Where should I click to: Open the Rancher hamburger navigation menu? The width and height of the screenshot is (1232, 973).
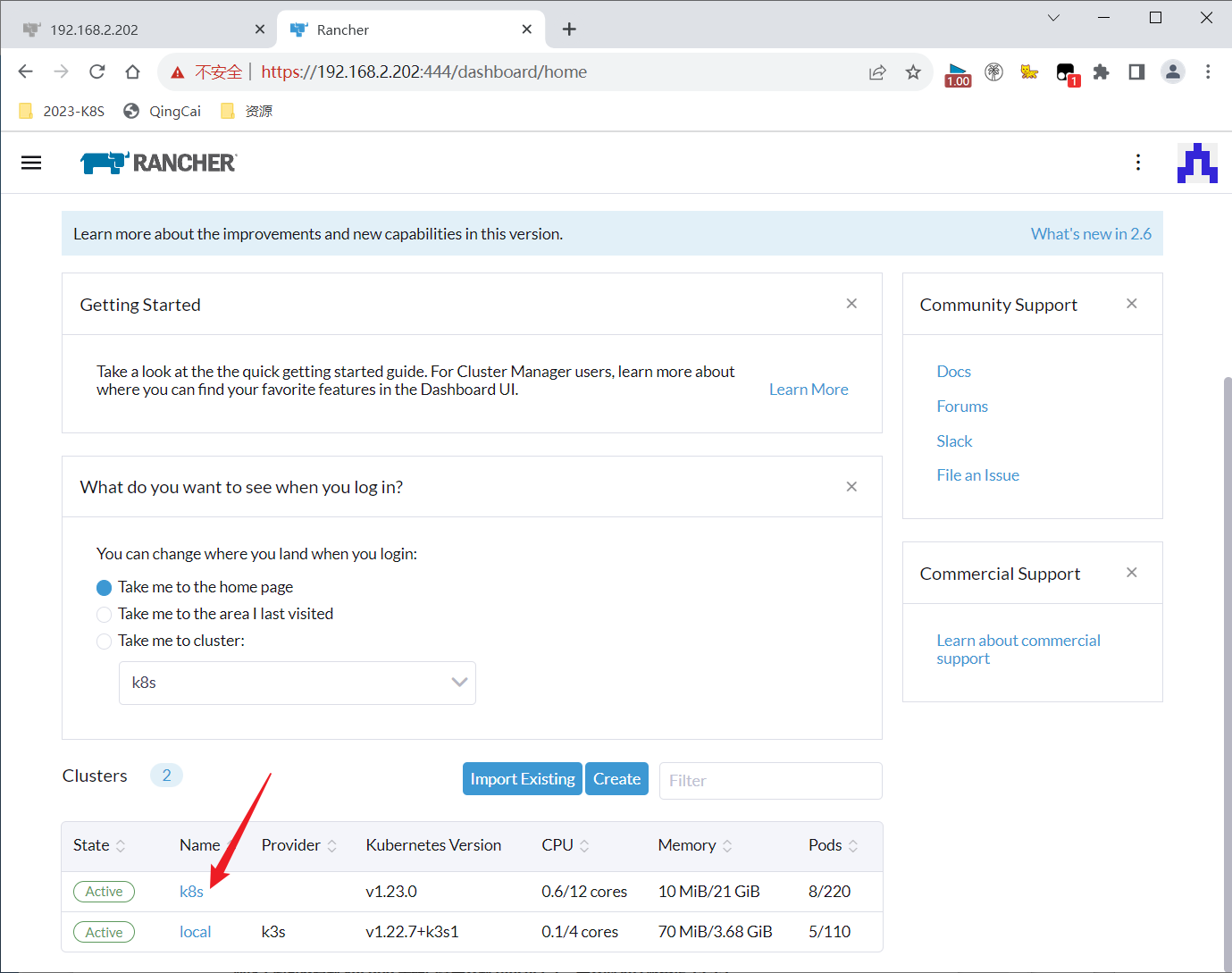coord(31,163)
